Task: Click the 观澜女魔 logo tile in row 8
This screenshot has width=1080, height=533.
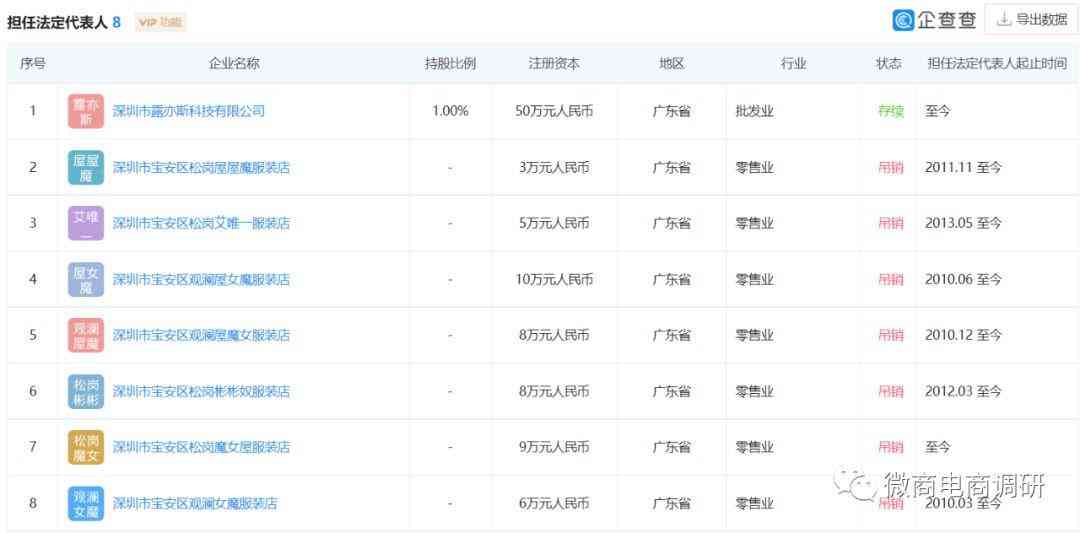Action: click(x=85, y=503)
